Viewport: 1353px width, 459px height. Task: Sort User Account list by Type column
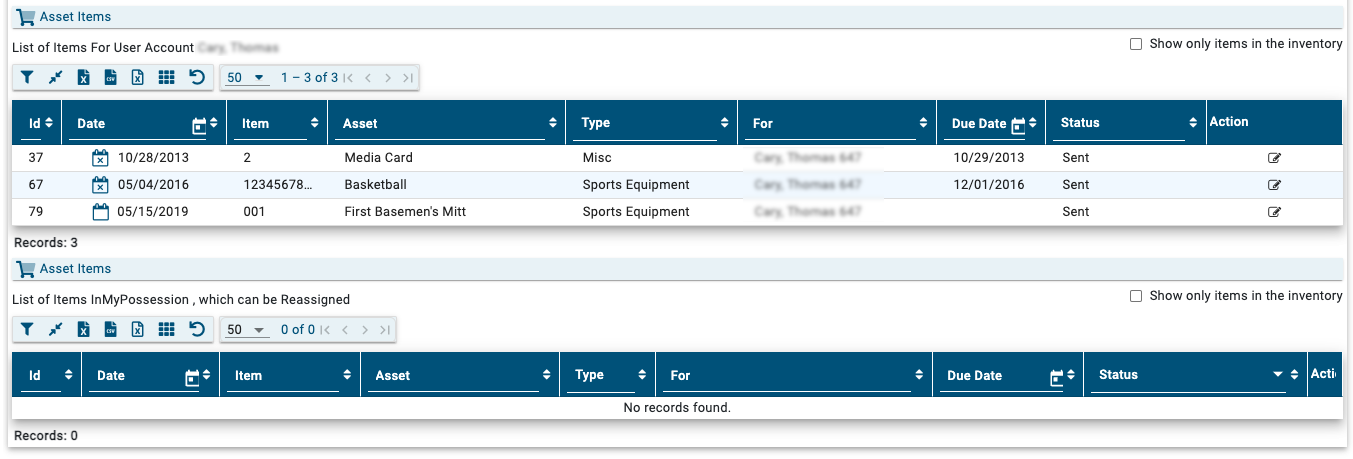[x=725, y=124]
